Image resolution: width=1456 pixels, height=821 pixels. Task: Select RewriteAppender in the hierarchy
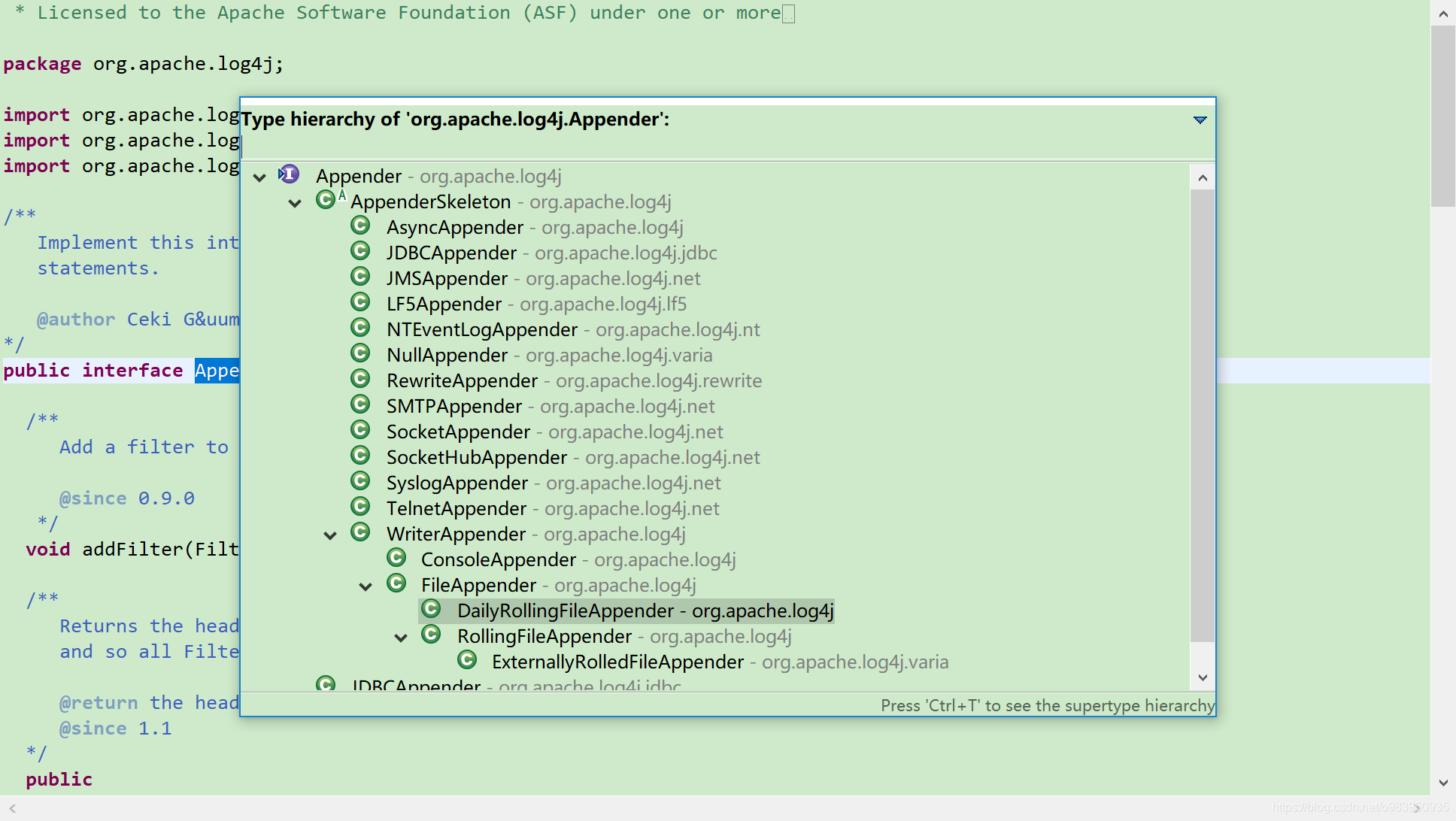[x=575, y=380]
